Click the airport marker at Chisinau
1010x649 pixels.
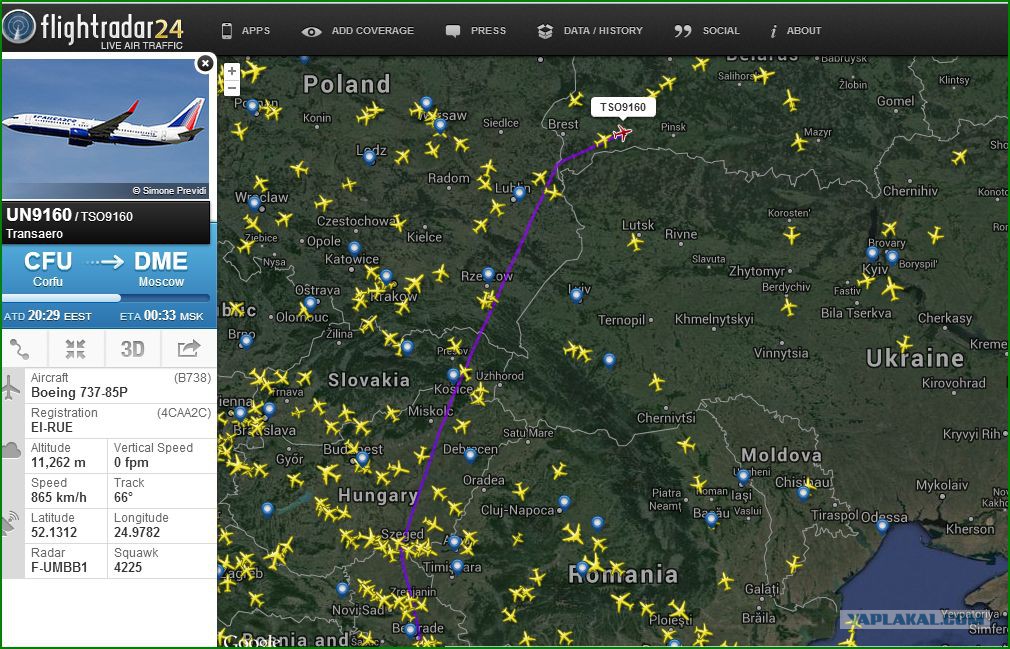pos(803,493)
